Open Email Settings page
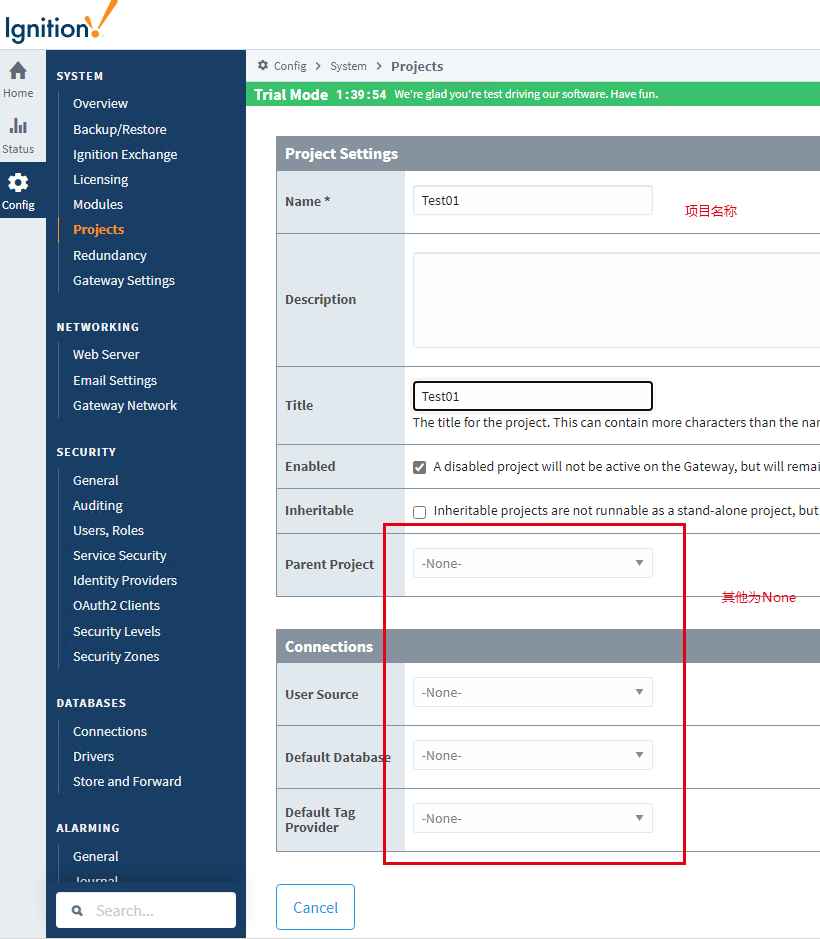The width and height of the screenshot is (820, 939). tap(115, 380)
